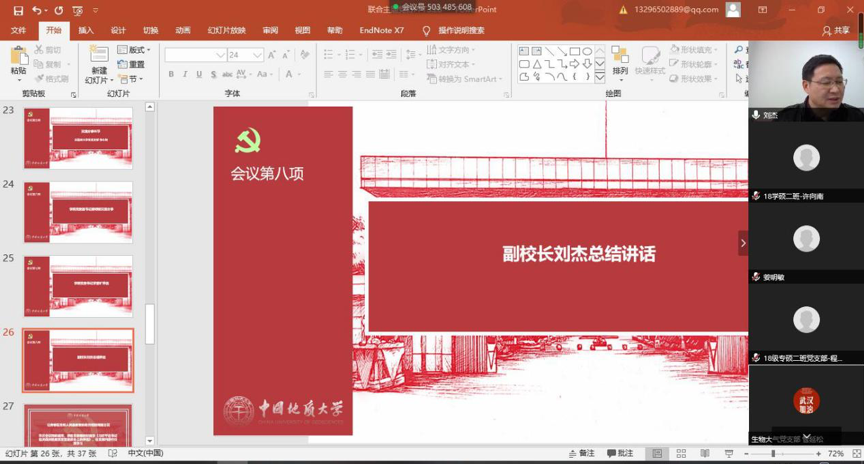This screenshot has width=864, height=464.
Task: Switch to Slide Sorter view icon
Action: [x=681, y=454]
